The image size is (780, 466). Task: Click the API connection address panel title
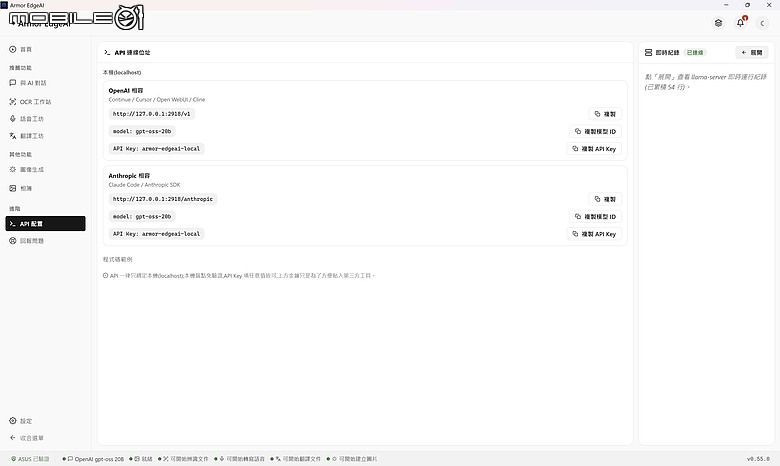tap(132, 52)
